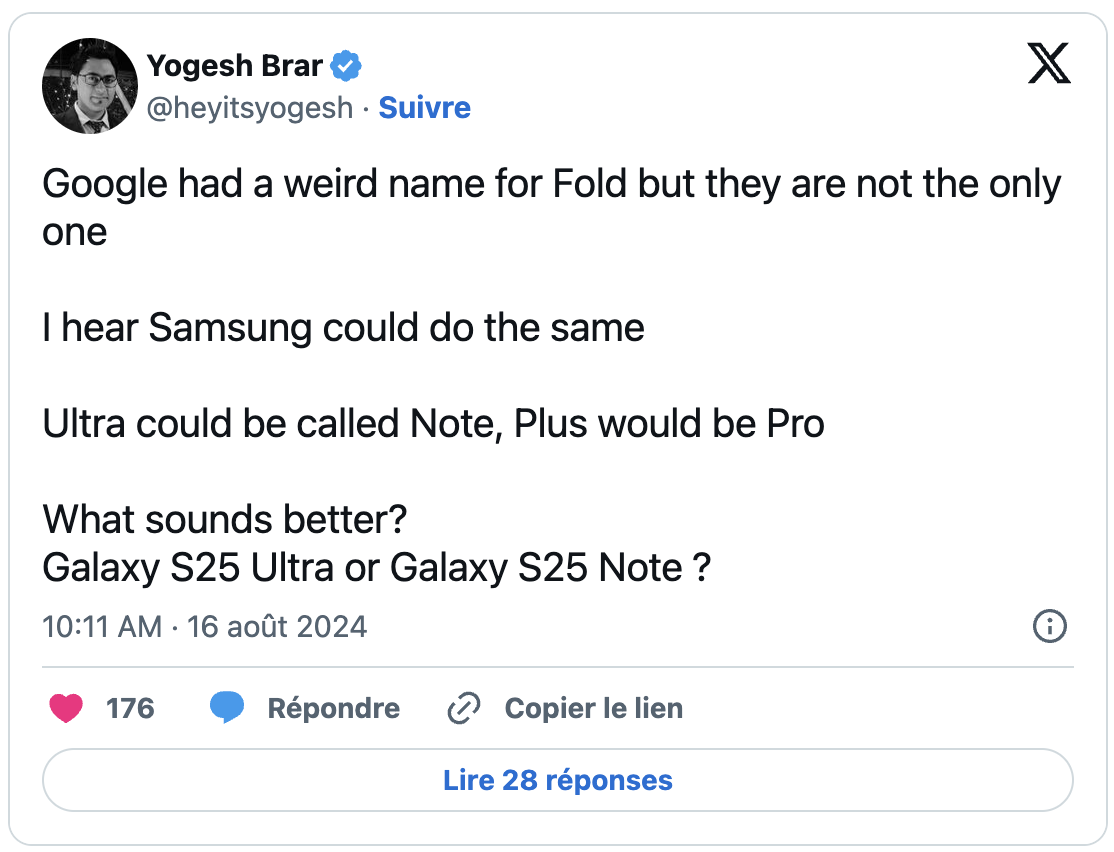This screenshot has width=1114, height=852.
Task: Open Lire 28 réponses button
Action: point(558,780)
